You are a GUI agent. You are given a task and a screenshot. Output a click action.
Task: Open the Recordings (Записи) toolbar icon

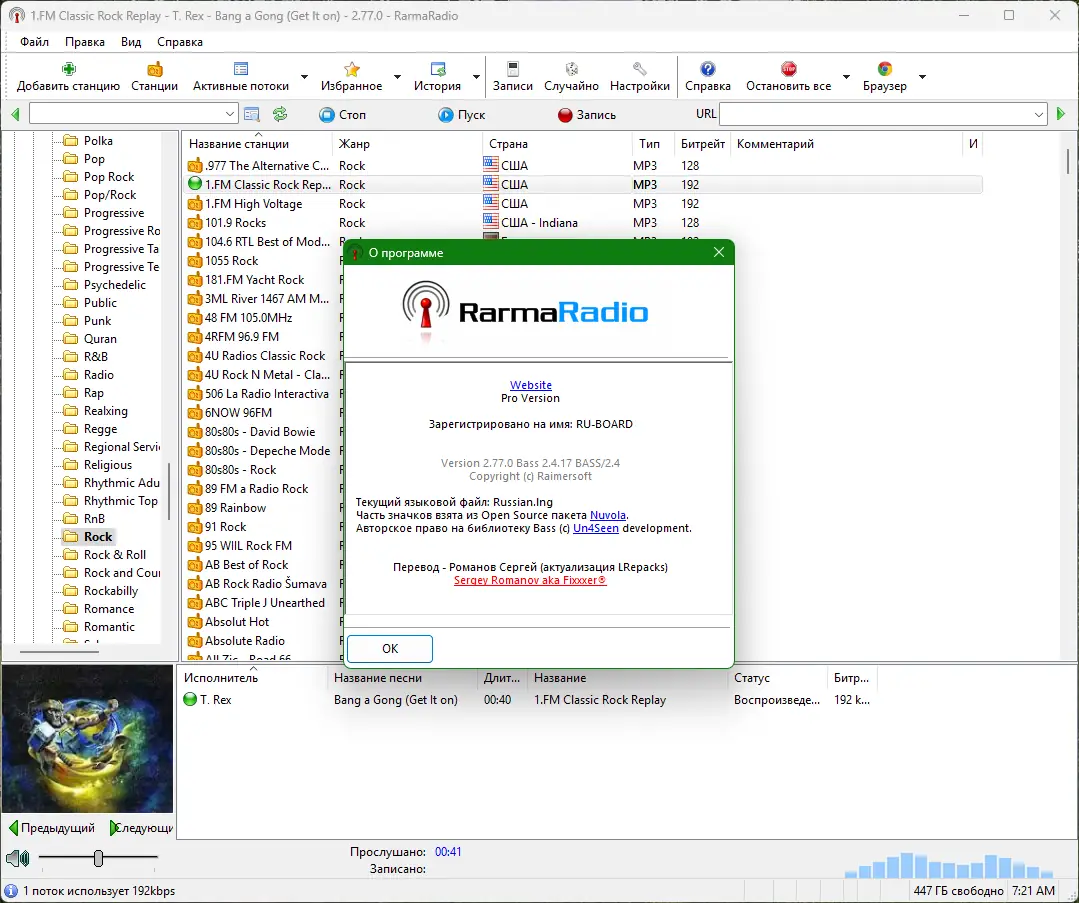point(513,69)
